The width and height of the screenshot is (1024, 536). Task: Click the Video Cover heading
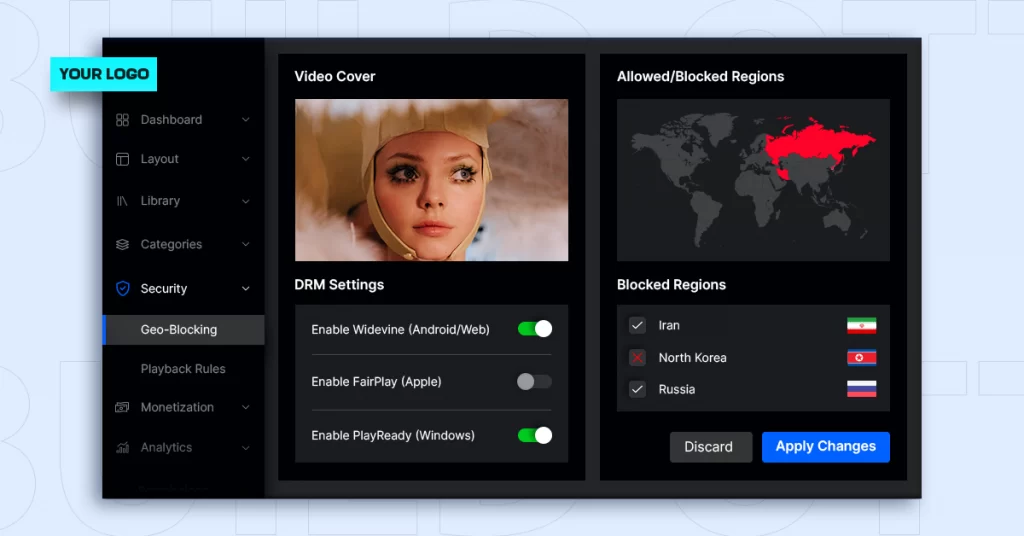334,76
